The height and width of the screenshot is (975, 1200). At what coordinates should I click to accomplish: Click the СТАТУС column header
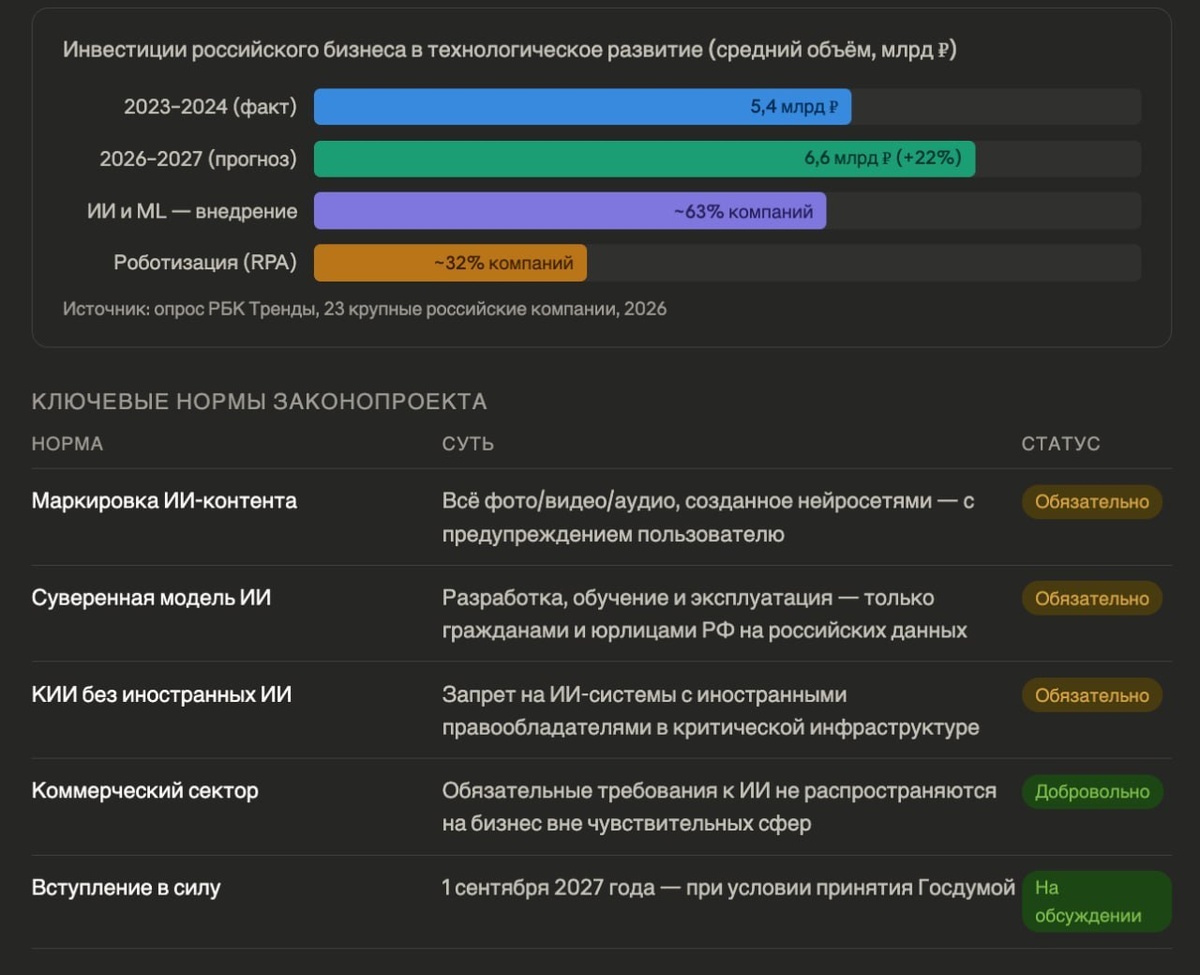(1060, 444)
